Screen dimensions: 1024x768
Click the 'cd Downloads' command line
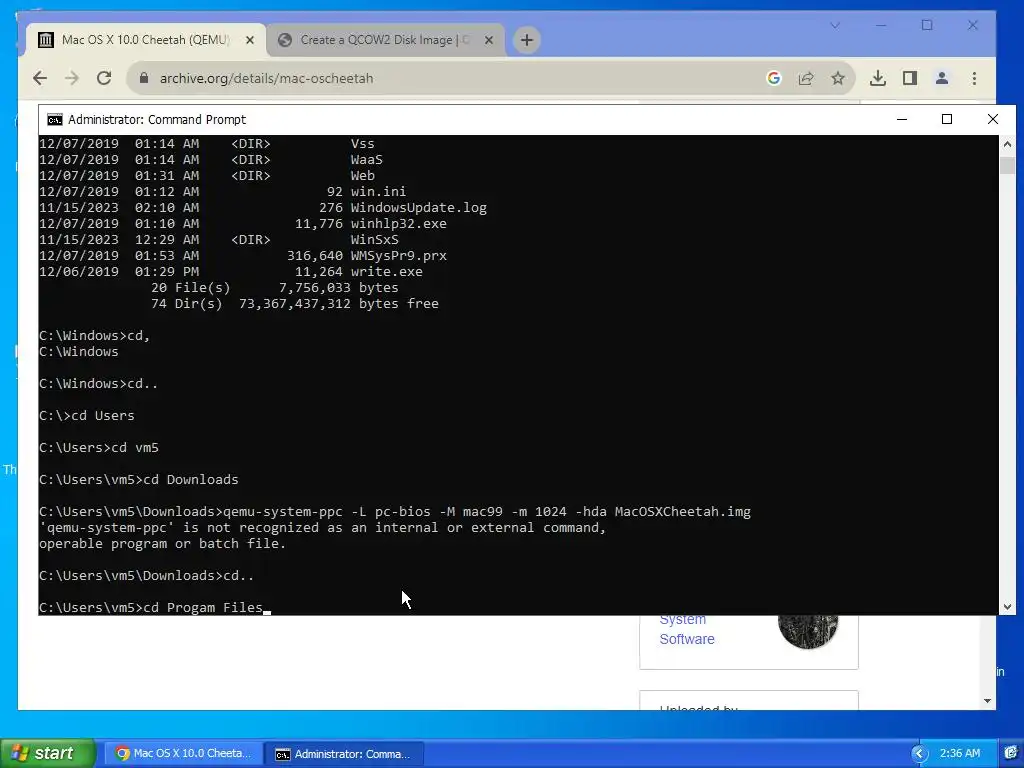[x=138, y=479]
